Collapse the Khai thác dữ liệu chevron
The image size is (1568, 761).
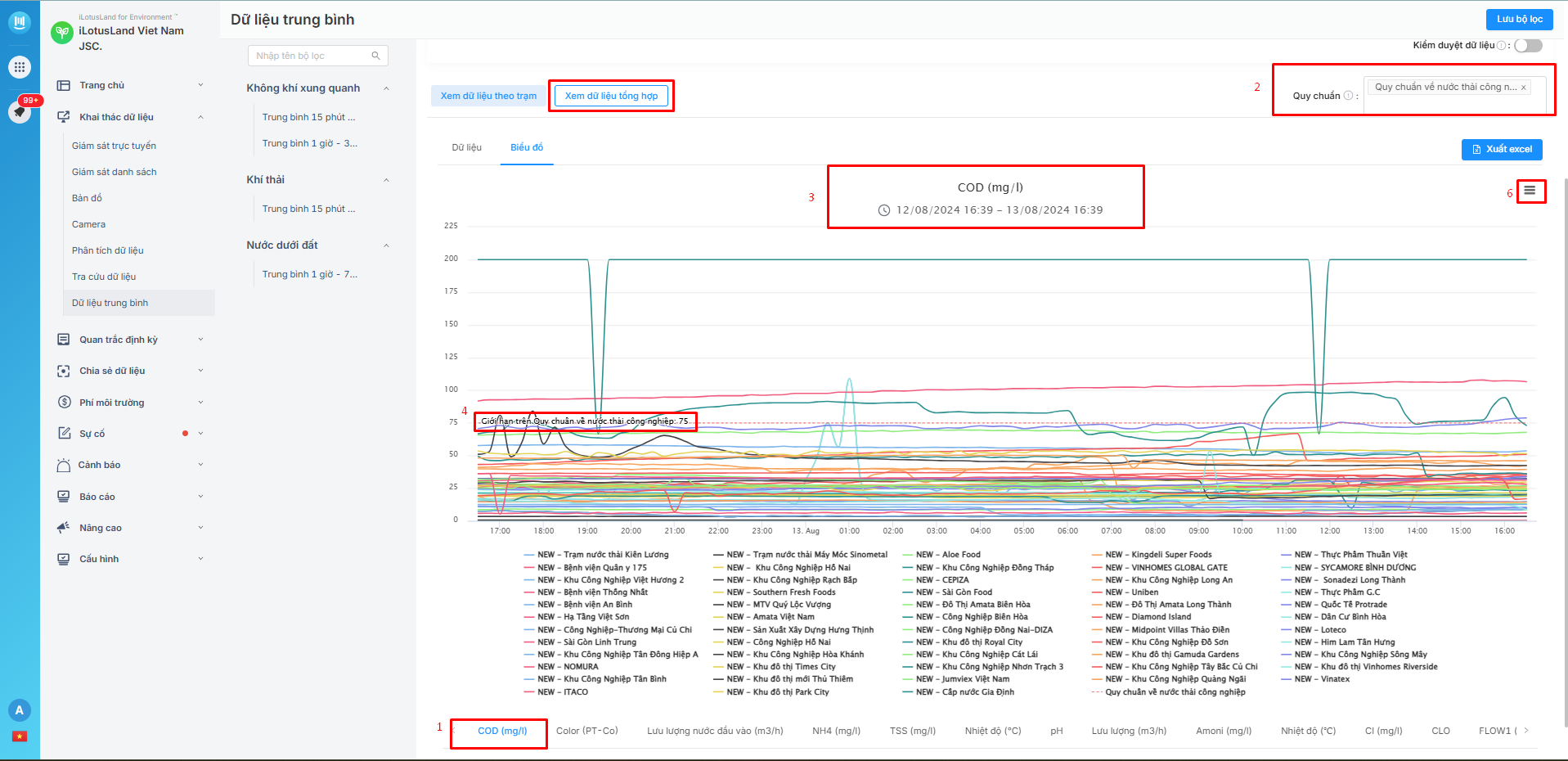pos(200,117)
